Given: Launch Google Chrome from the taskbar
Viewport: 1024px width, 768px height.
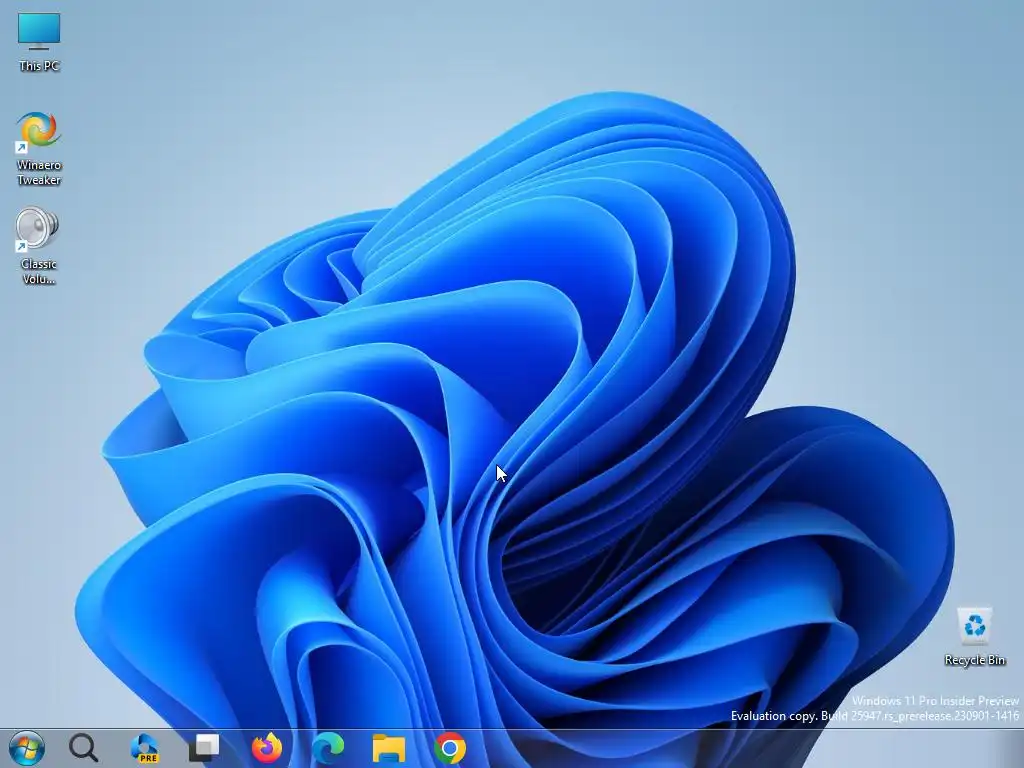Looking at the screenshot, I should coord(450,748).
